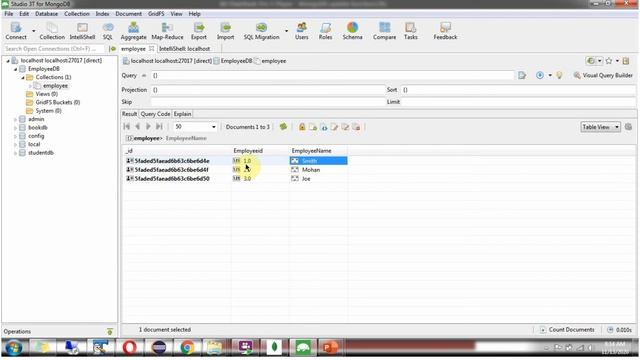Launch the Aggregate editor
640x360 pixels.
[133, 31]
